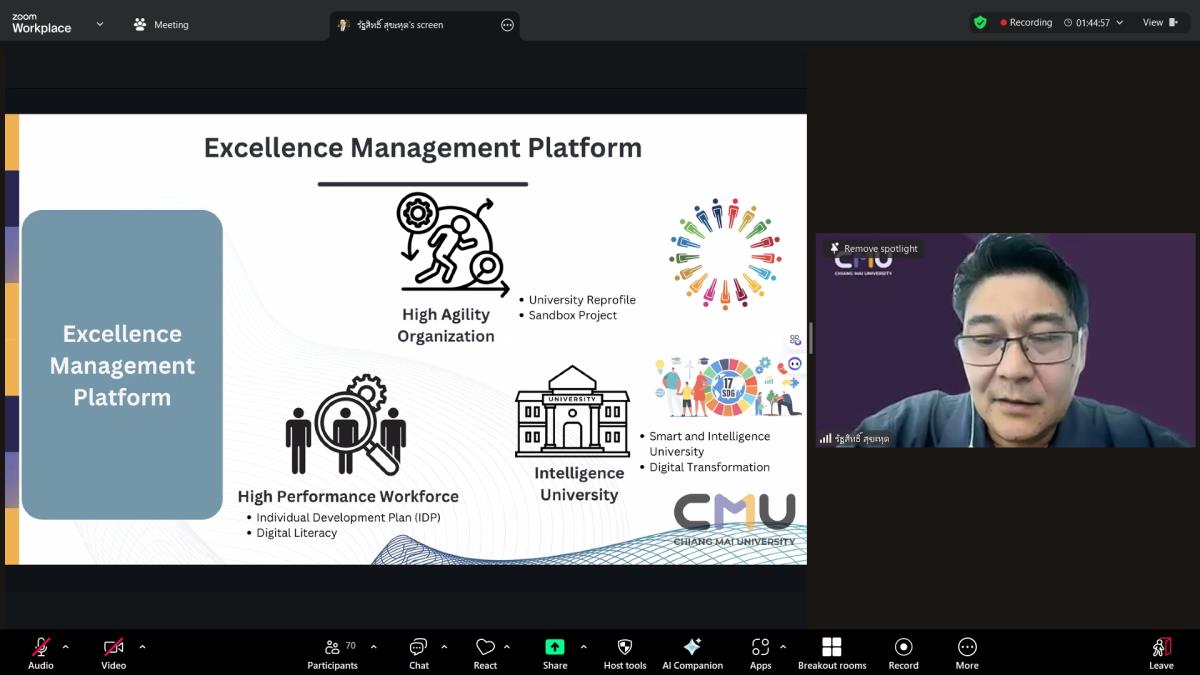
Task: Expand video options arrow beside Video
Action: [x=142, y=646]
